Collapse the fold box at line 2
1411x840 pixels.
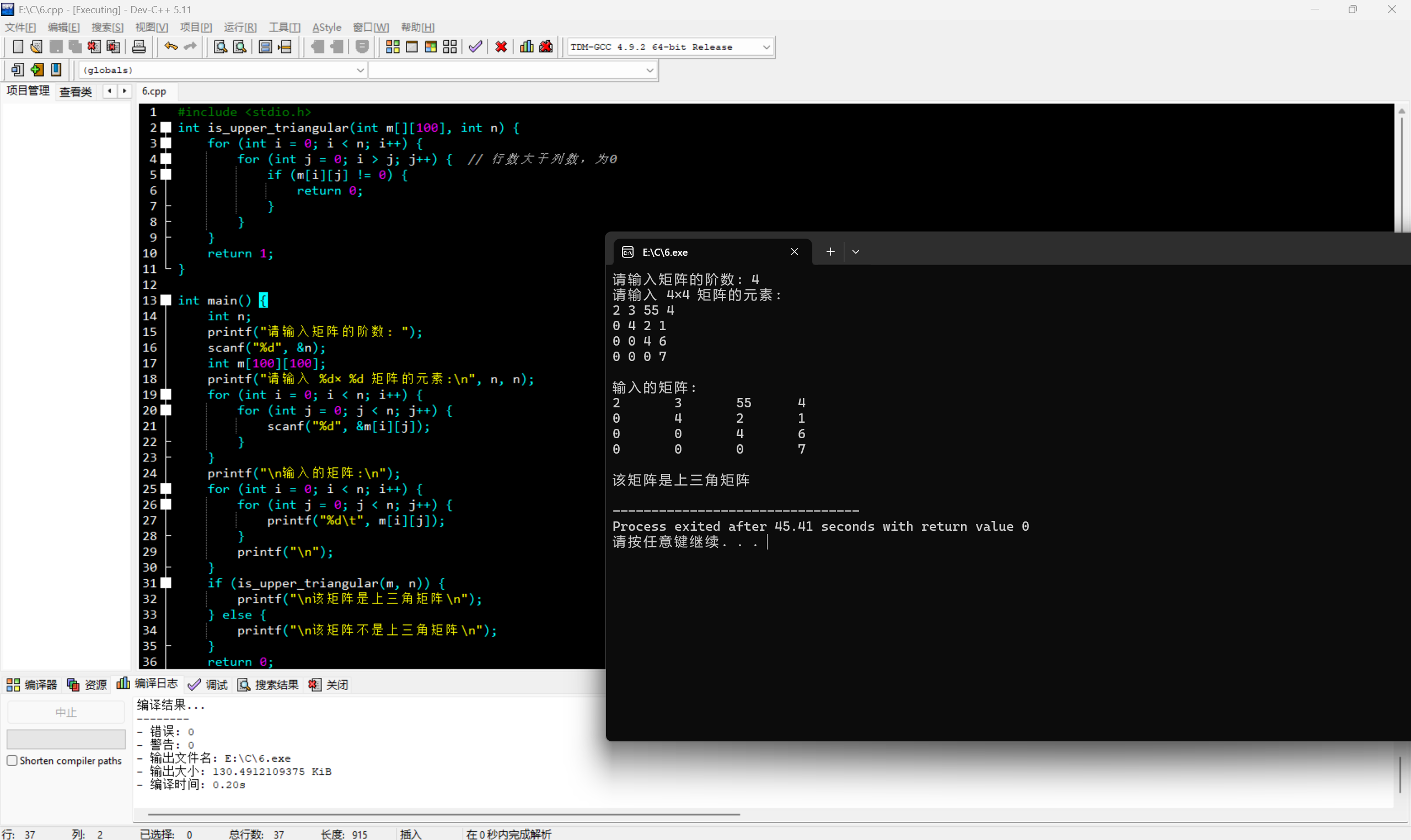(x=166, y=127)
